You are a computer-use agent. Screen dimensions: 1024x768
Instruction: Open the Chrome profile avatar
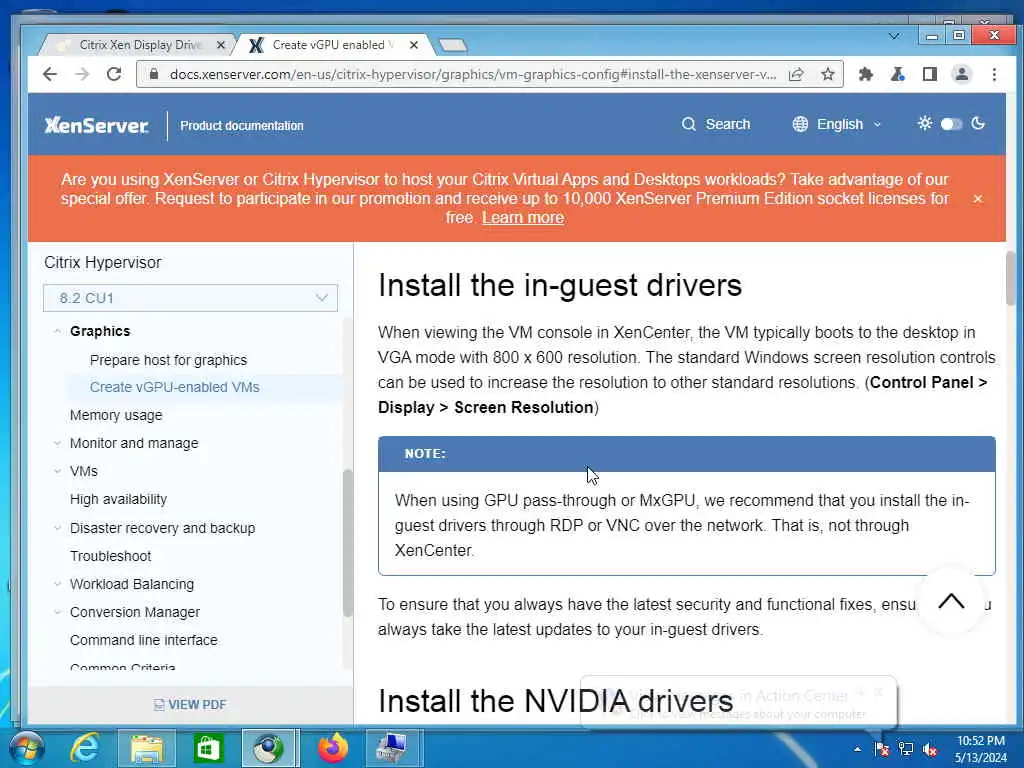[962, 74]
